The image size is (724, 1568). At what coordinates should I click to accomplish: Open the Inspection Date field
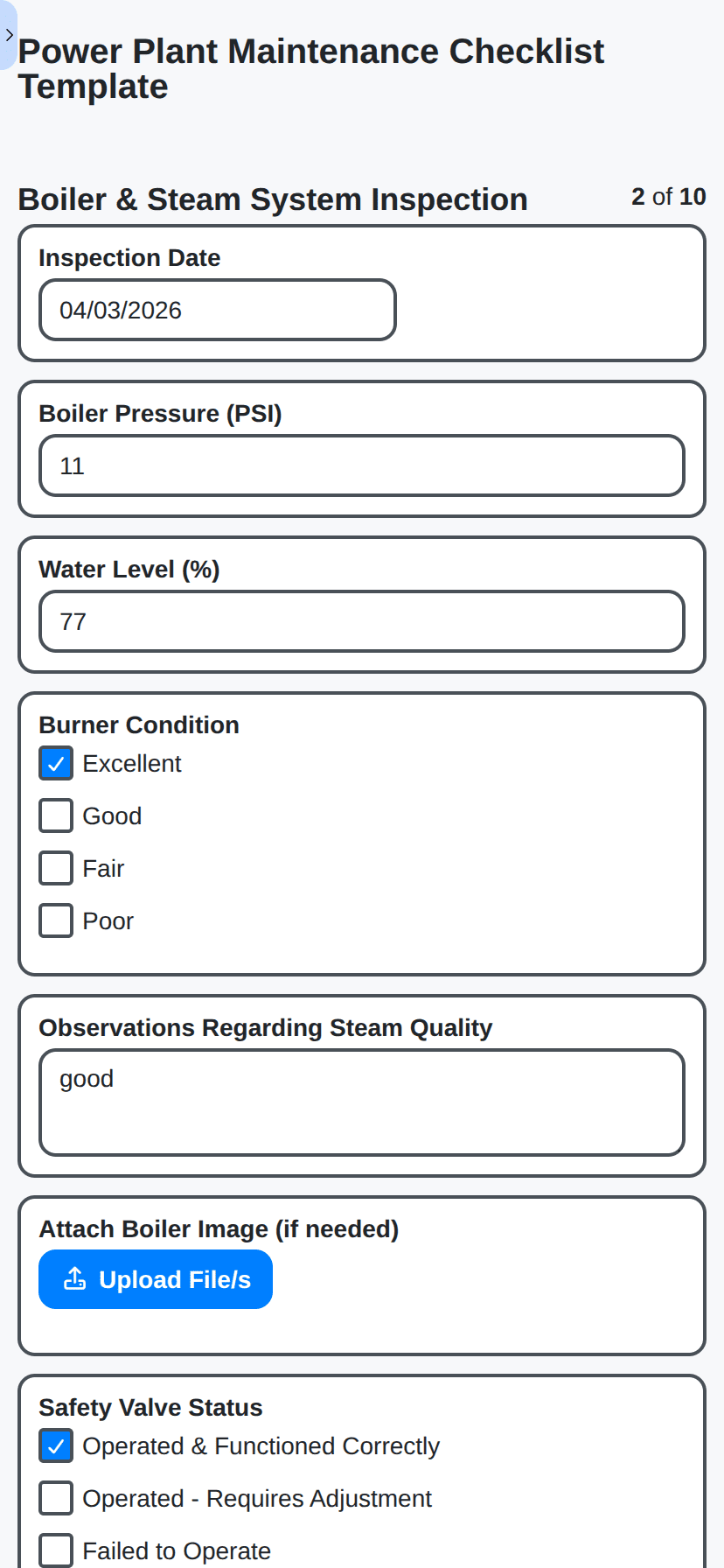[x=217, y=310]
